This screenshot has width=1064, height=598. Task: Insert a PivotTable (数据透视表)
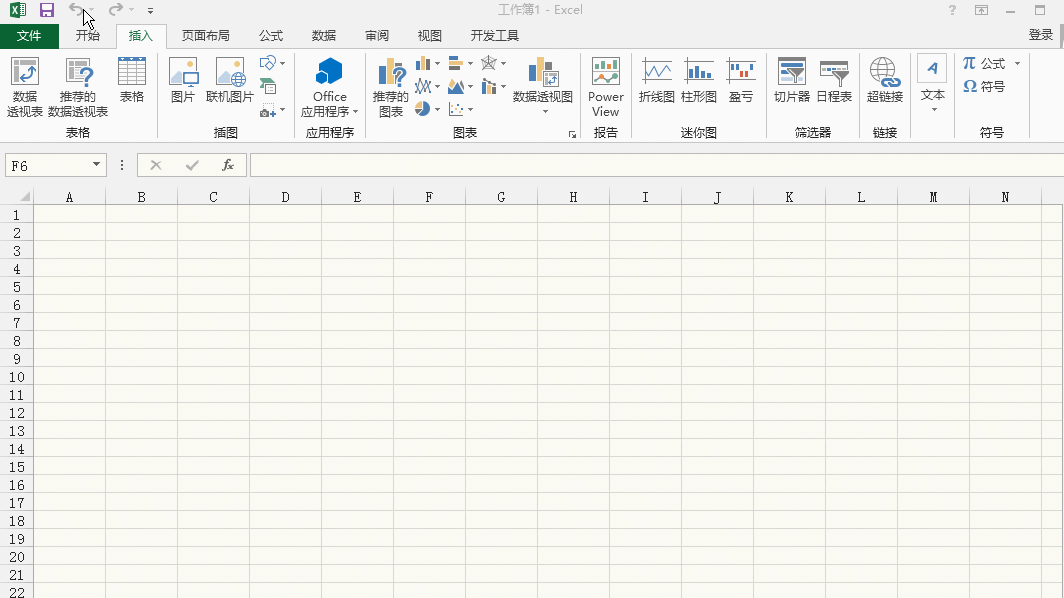[25, 88]
